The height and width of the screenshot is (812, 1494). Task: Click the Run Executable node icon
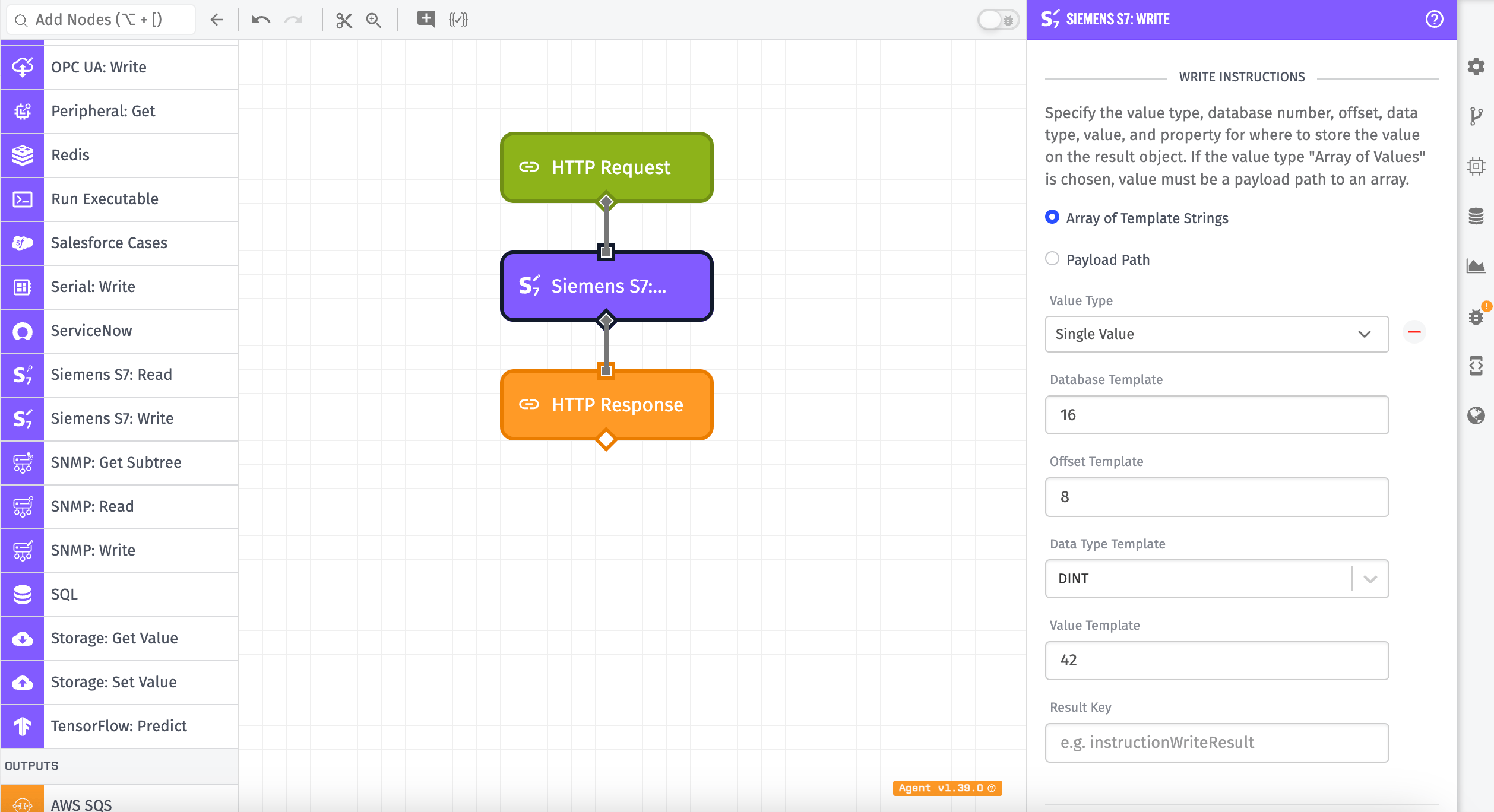[23, 199]
